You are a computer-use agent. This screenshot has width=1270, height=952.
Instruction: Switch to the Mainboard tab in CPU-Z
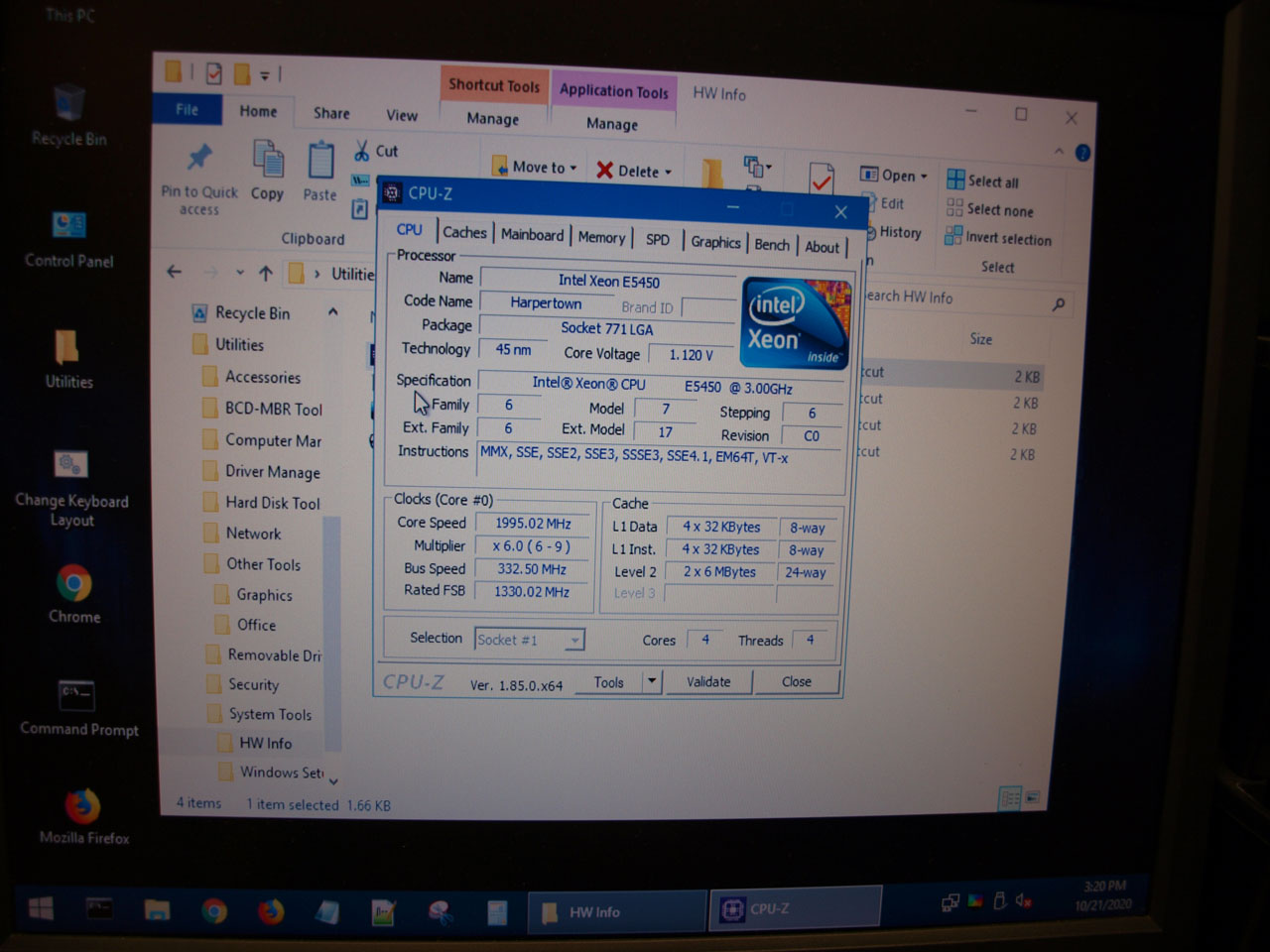532,234
